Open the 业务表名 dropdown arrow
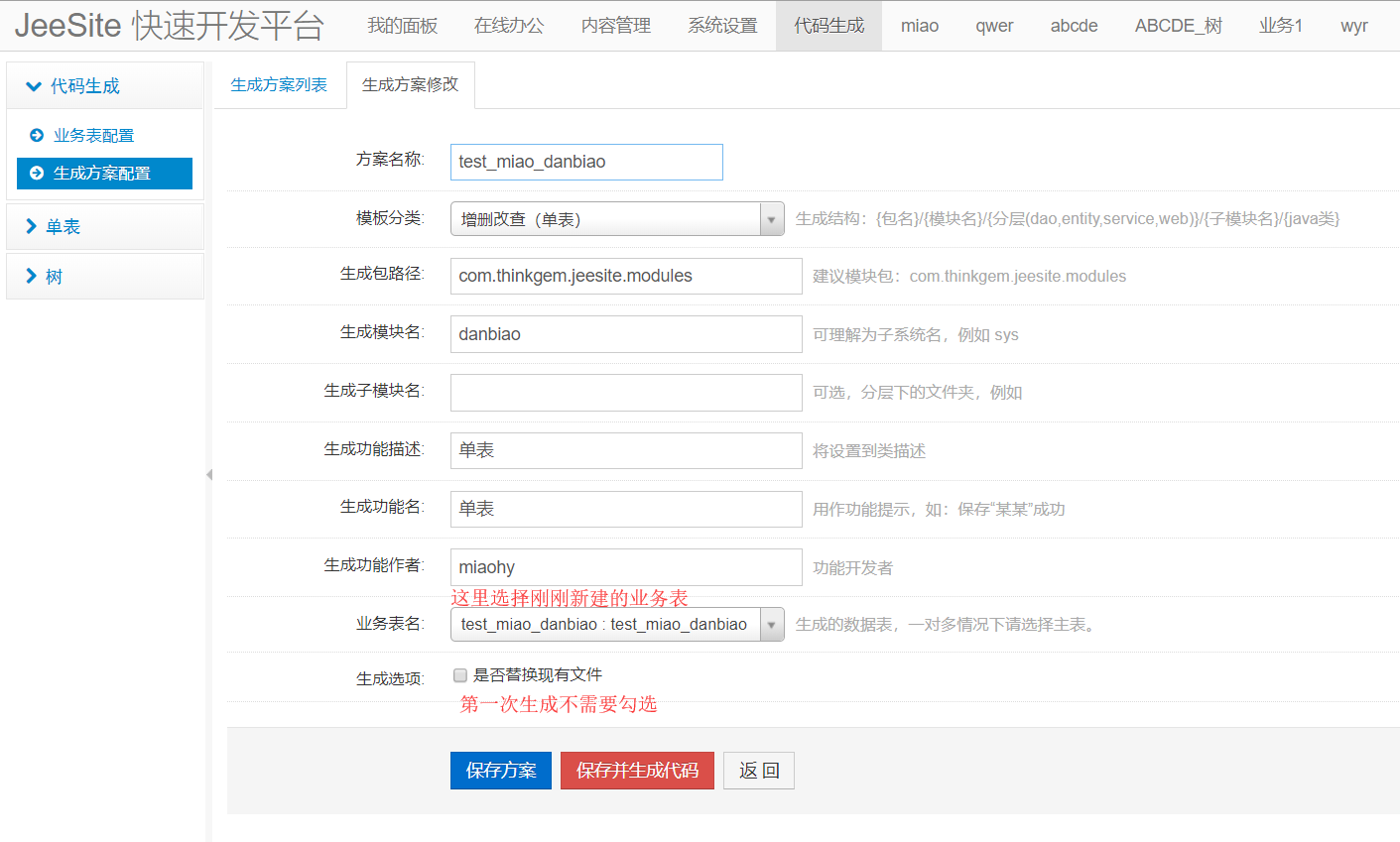 tap(772, 624)
